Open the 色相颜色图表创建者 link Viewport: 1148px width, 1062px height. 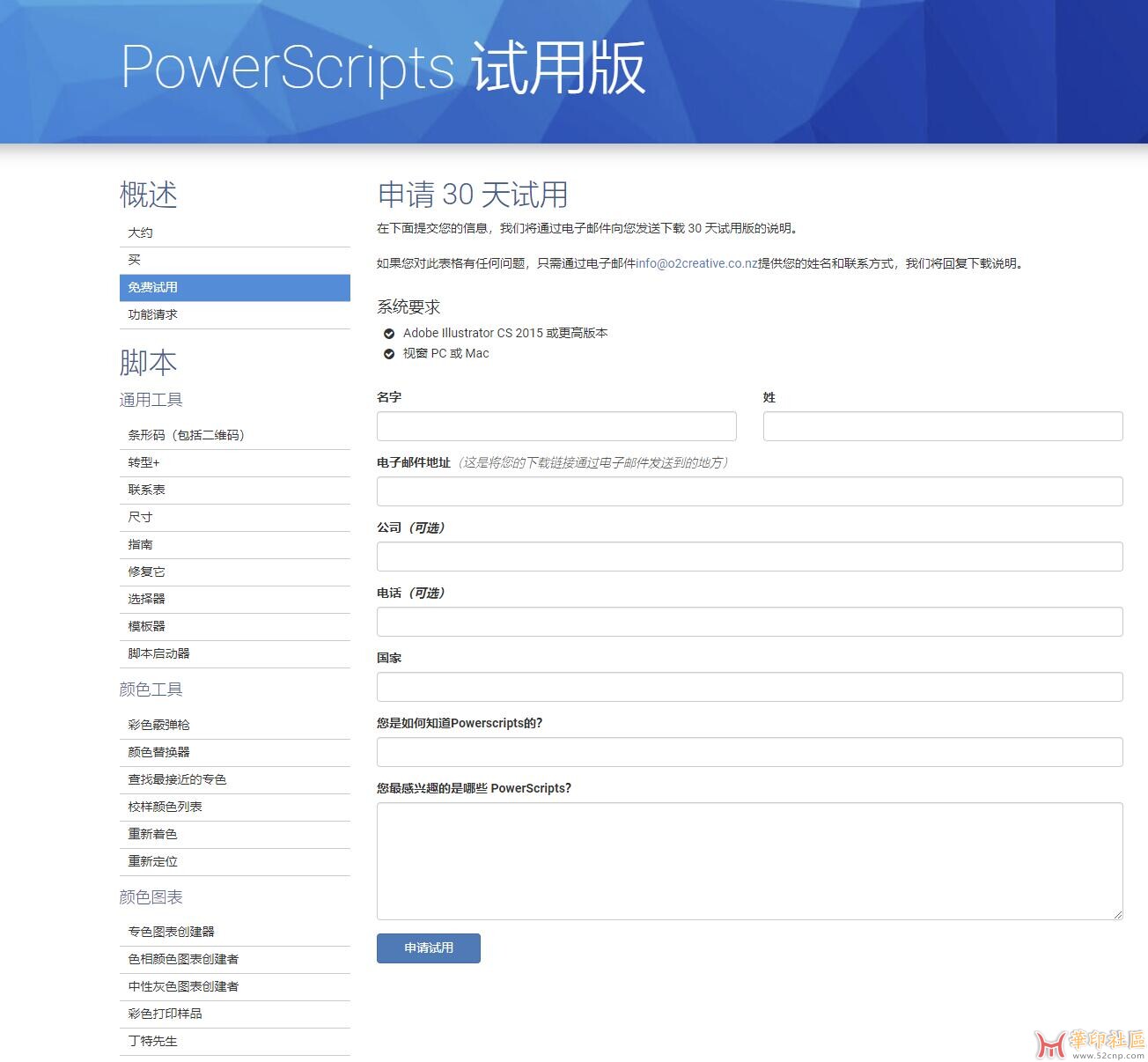(x=234, y=959)
